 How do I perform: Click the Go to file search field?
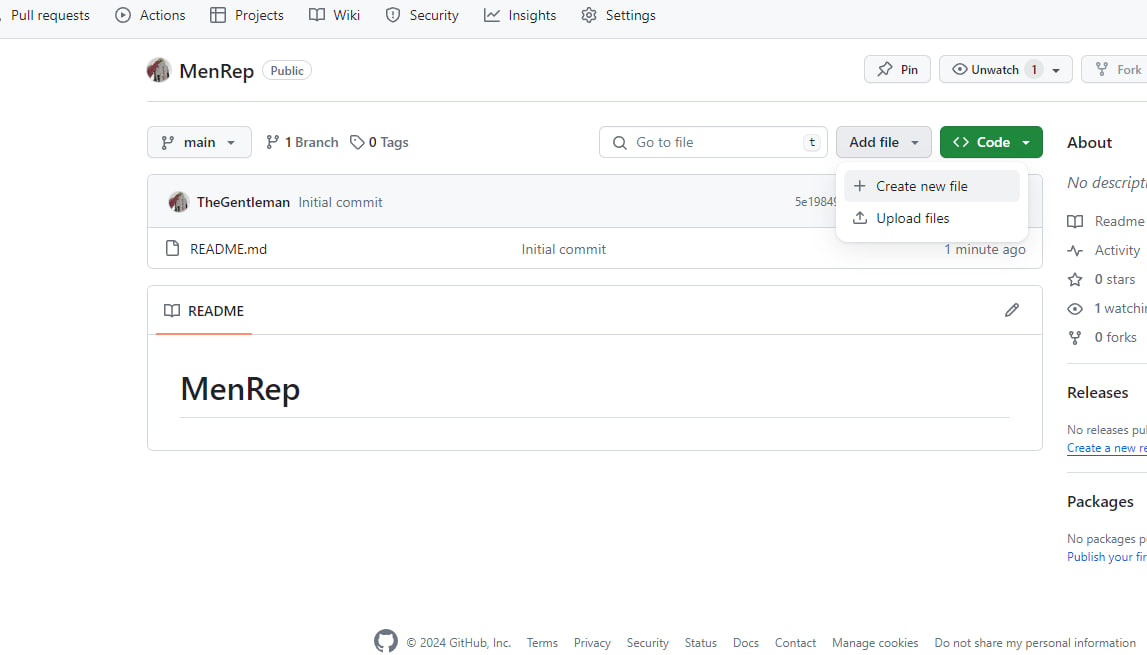[x=713, y=142]
